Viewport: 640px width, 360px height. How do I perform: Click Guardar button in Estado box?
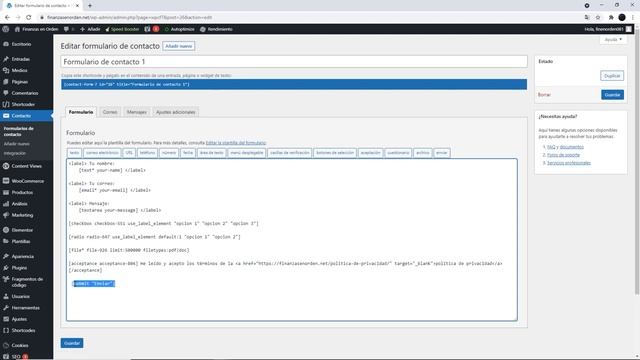(612, 95)
